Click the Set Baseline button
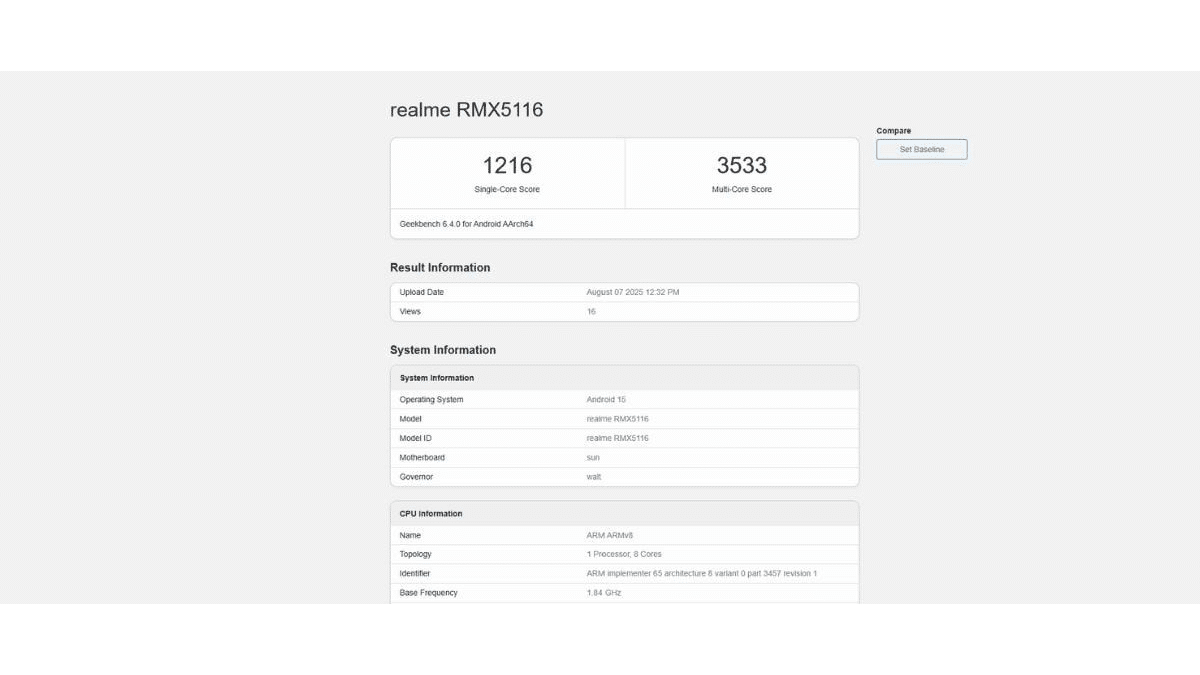The height and width of the screenshot is (675, 1200). 921,149
